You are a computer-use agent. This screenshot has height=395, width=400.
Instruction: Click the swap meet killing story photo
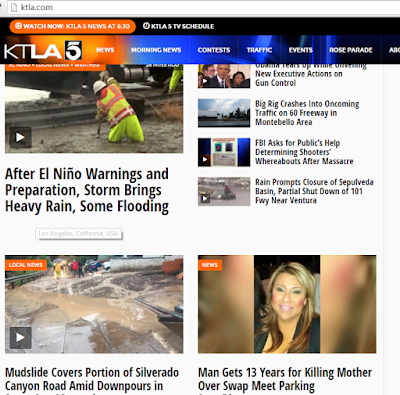[287, 304]
